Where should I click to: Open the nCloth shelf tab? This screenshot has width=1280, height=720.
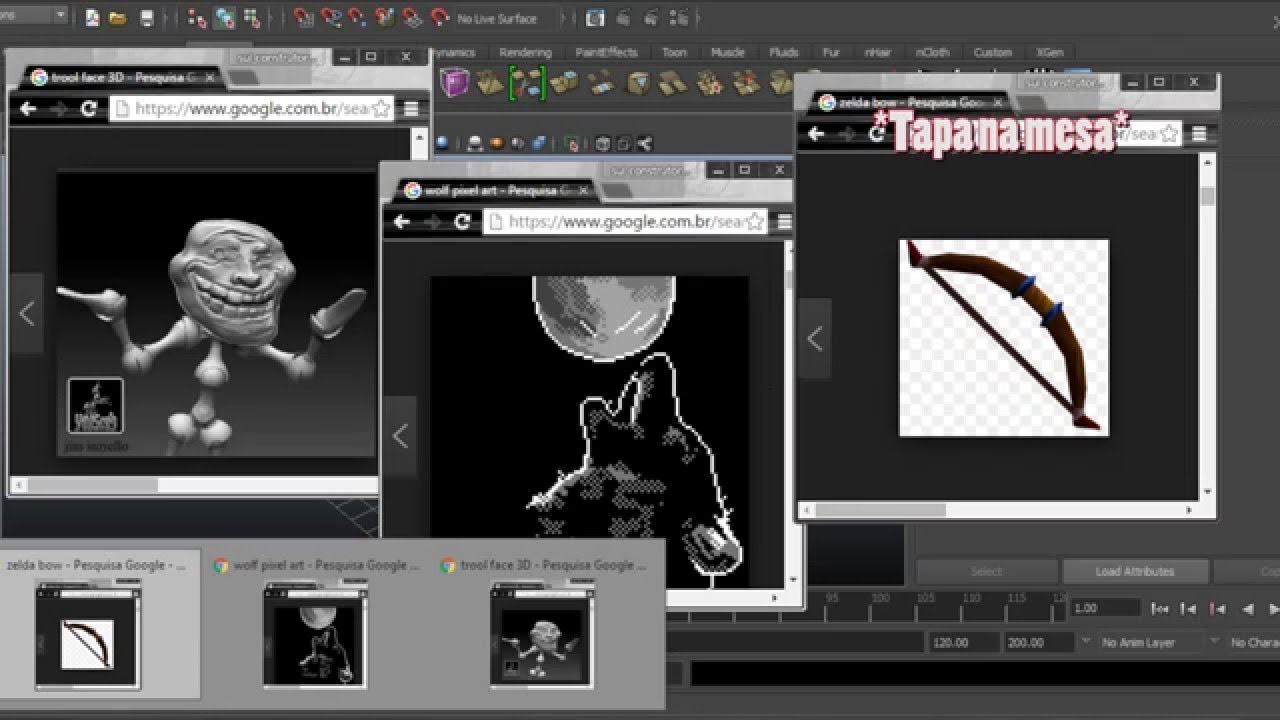click(x=931, y=52)
